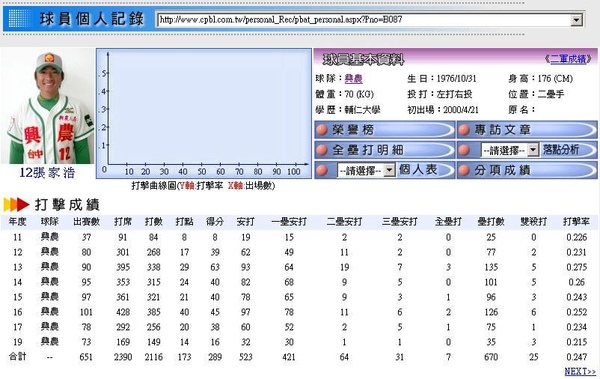This screenshot has width=600, height=379.
Task: Open the 興農 team link in player info
Action: (353, 79)
